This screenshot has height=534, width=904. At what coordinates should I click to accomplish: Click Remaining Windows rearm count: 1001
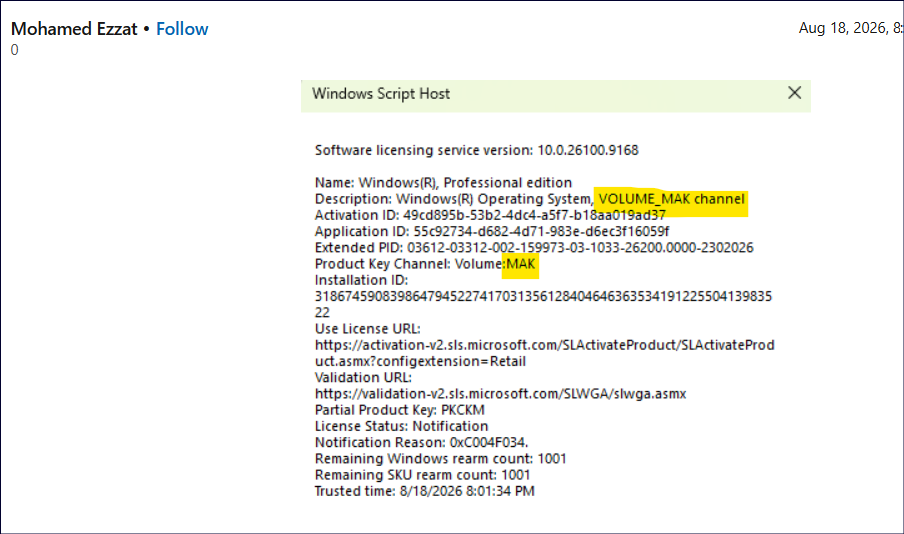point(440,458)
